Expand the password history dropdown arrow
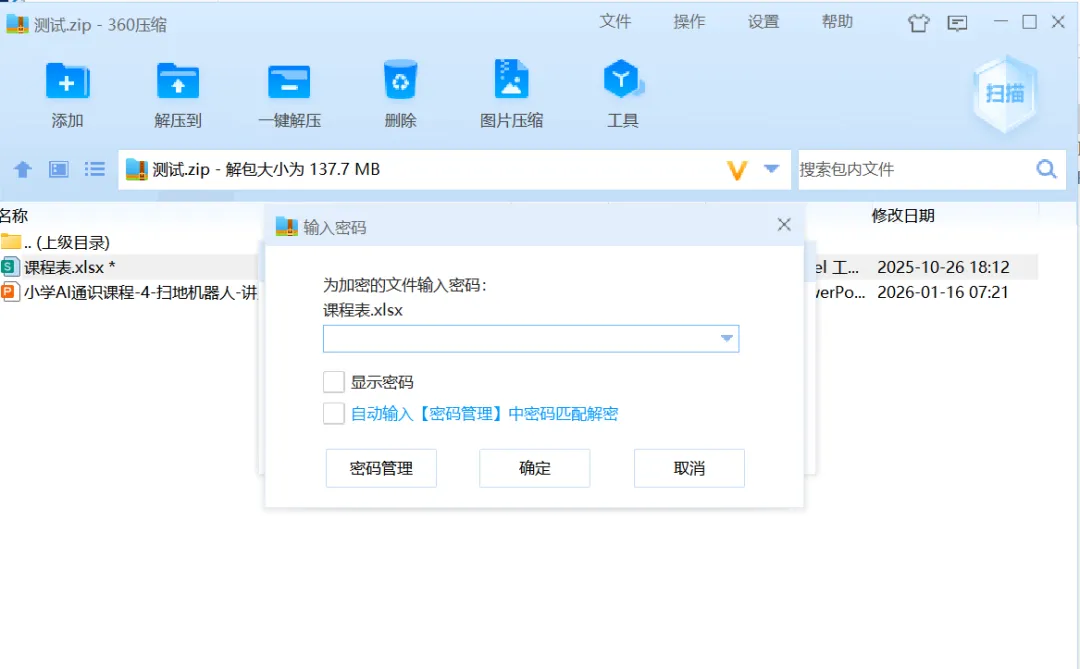1080x669 pixels. 726,339
